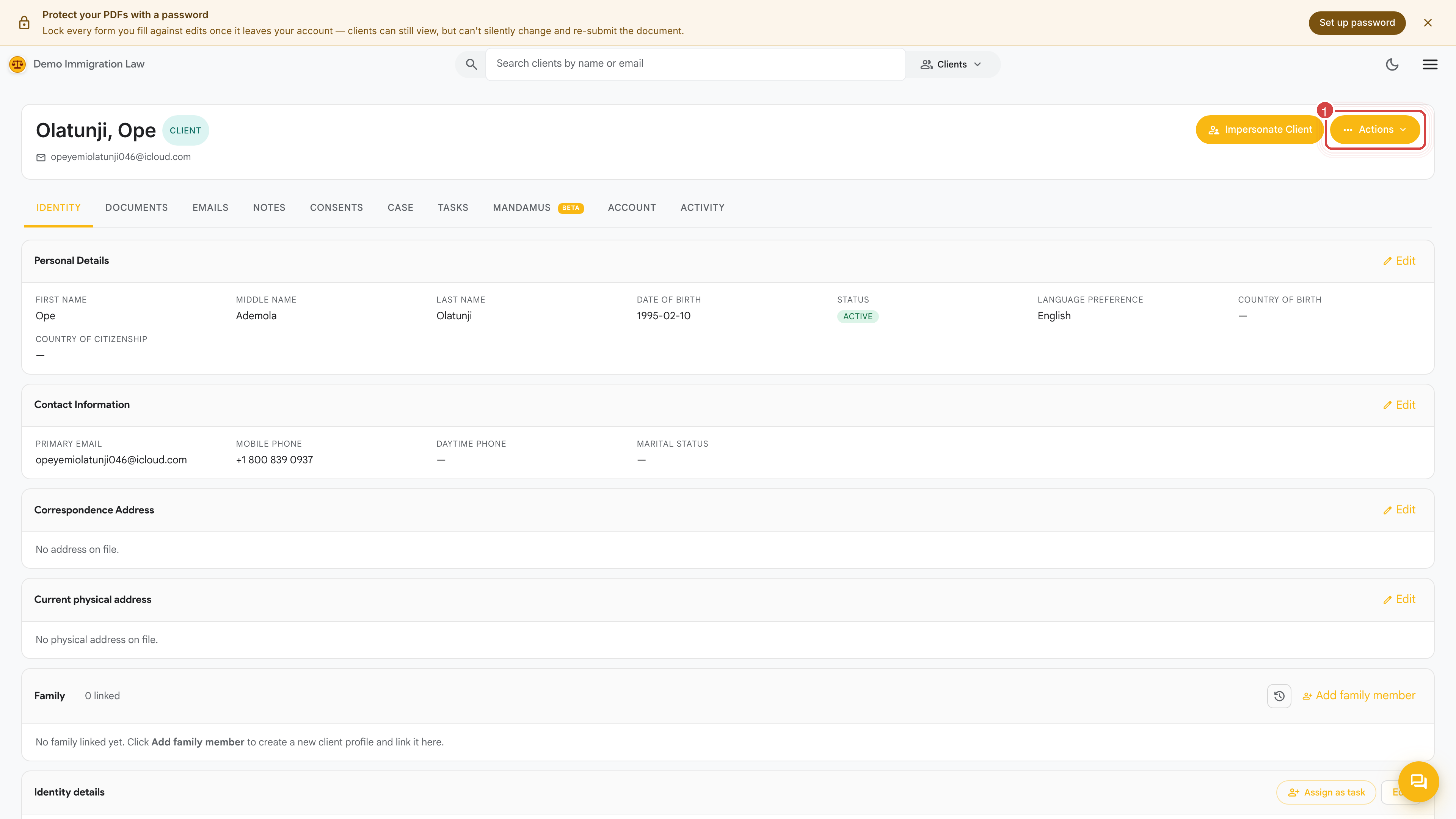Go to the Case tab
Viewport: 1456px width, 819px height.
point(400,207)
